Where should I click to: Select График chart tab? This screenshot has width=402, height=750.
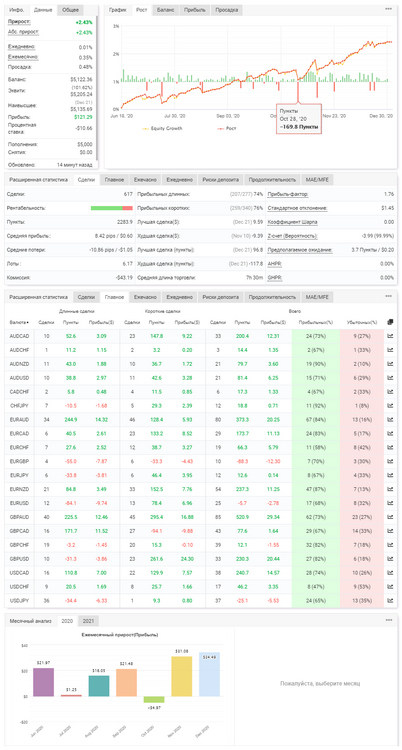coord(117,10)
